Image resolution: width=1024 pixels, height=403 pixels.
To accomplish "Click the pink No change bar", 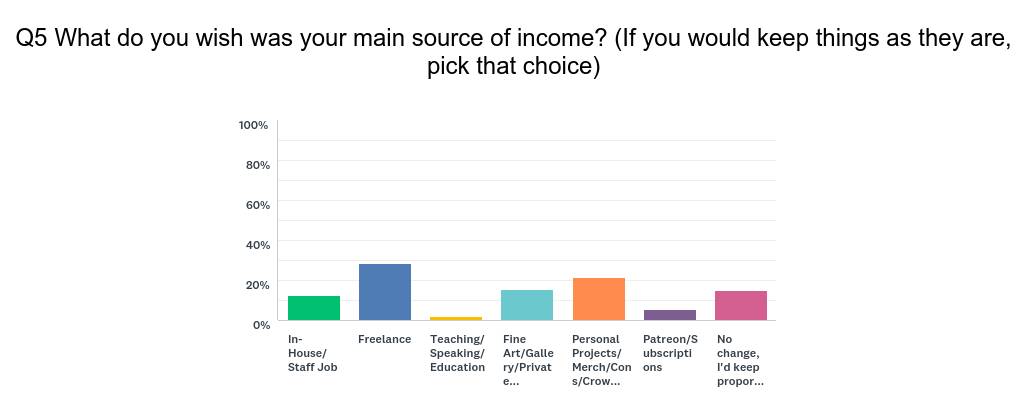I will [x=741, y=306].
